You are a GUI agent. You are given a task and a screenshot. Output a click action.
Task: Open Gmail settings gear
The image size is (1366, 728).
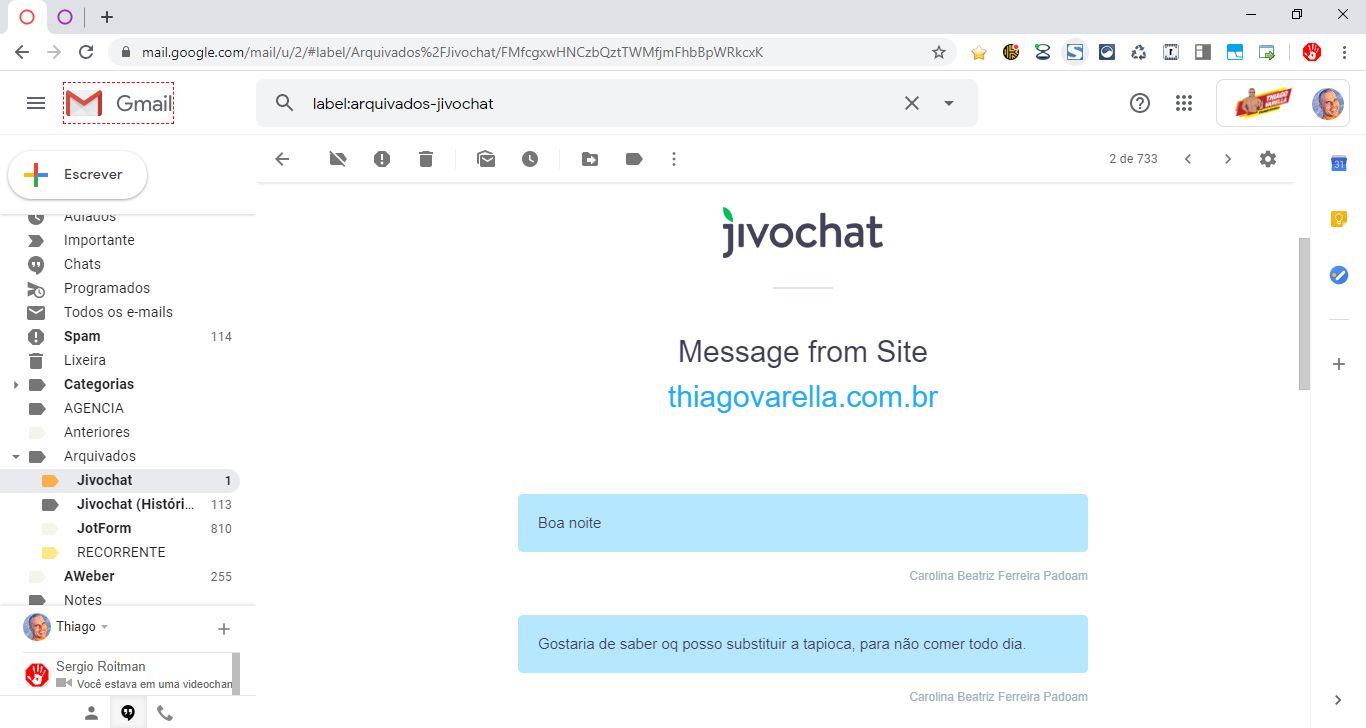1268,159
